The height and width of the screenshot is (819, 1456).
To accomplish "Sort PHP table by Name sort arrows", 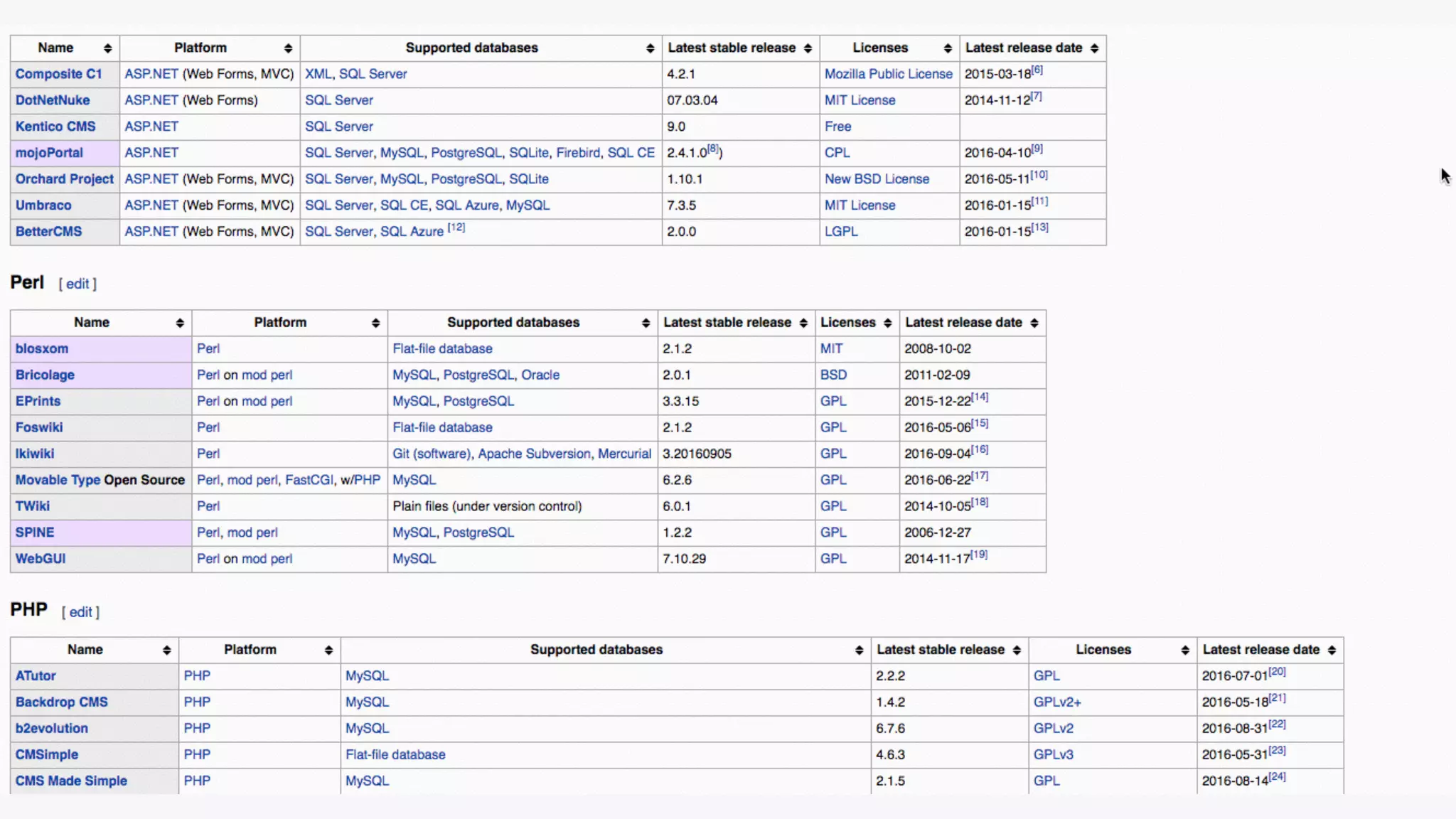I will [166, 650].
